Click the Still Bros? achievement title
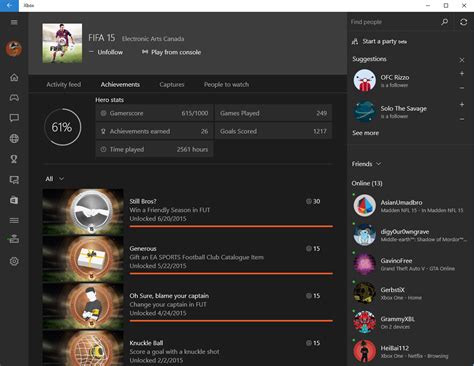This screenshot has width=474, height=366. (x=143, y=201)
